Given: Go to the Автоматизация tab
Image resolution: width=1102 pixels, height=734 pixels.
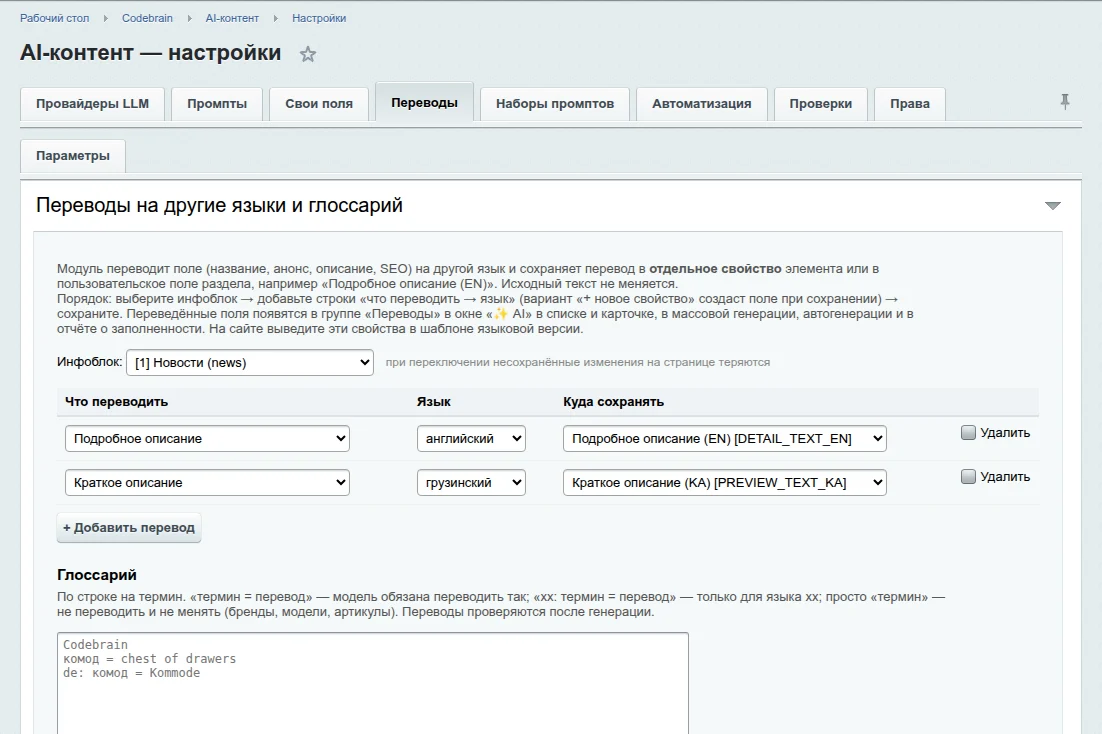Looking at the screenshot, I should [x=701, y=104].
